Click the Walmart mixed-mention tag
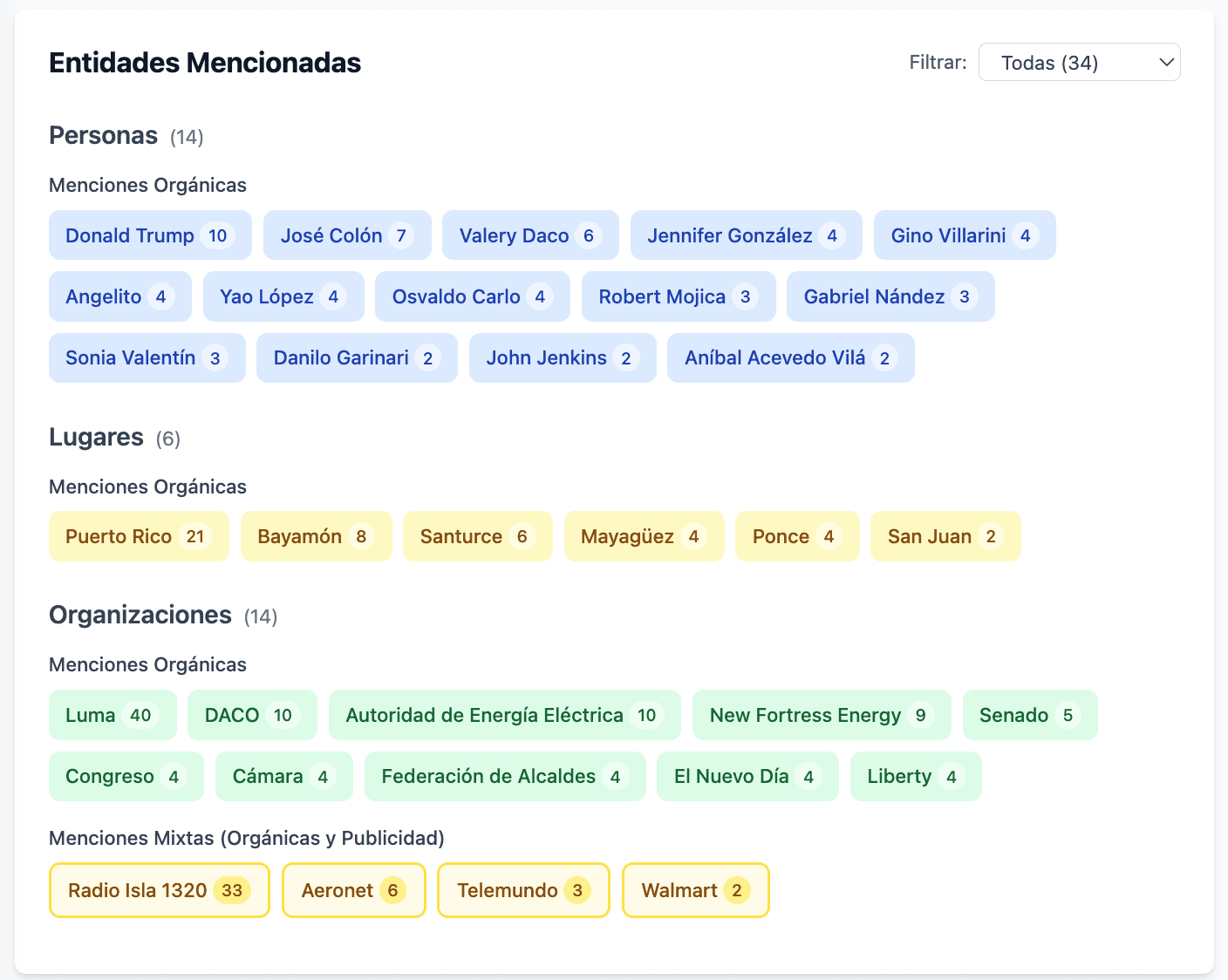Viewport: 1228px width, 980px height. click(x=695, y=890)
